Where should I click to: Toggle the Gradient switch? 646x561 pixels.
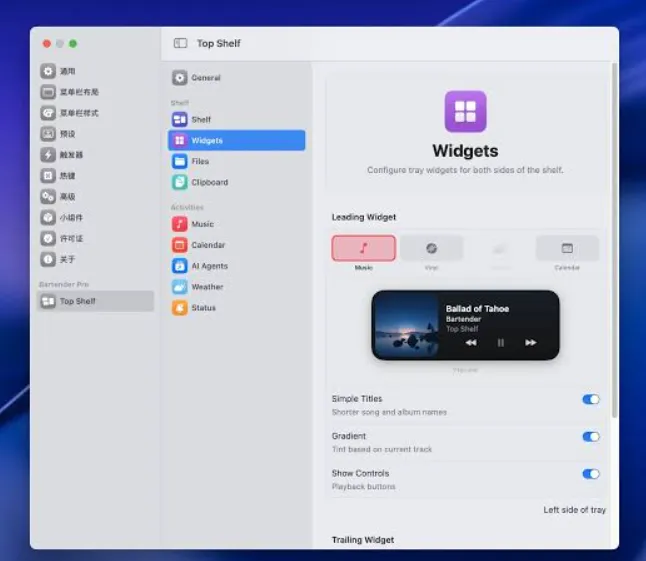591,437
